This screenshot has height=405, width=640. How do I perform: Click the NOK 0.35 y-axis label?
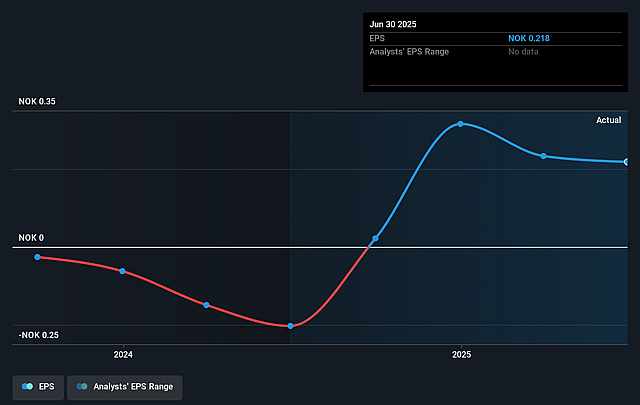(x=36, y=102)
